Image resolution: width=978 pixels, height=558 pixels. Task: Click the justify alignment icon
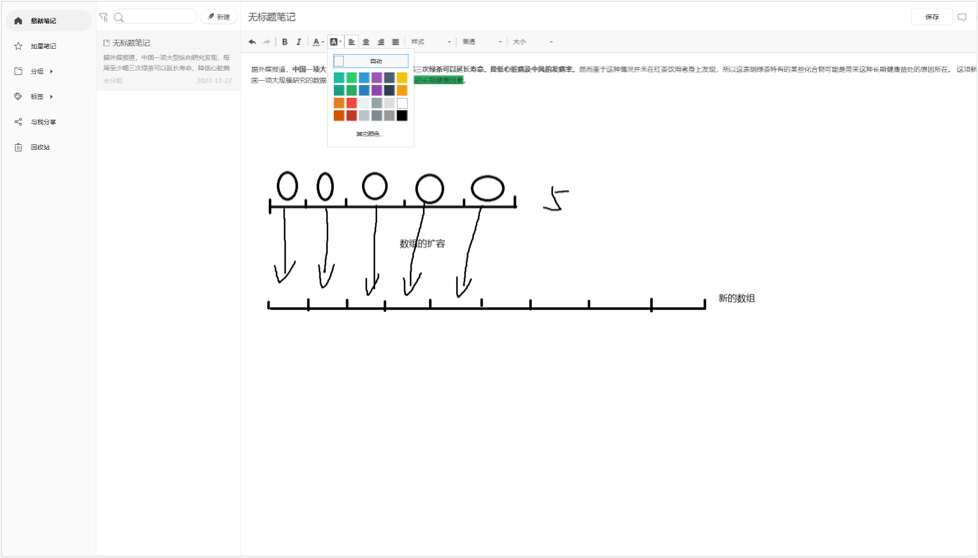click(395, 42)
